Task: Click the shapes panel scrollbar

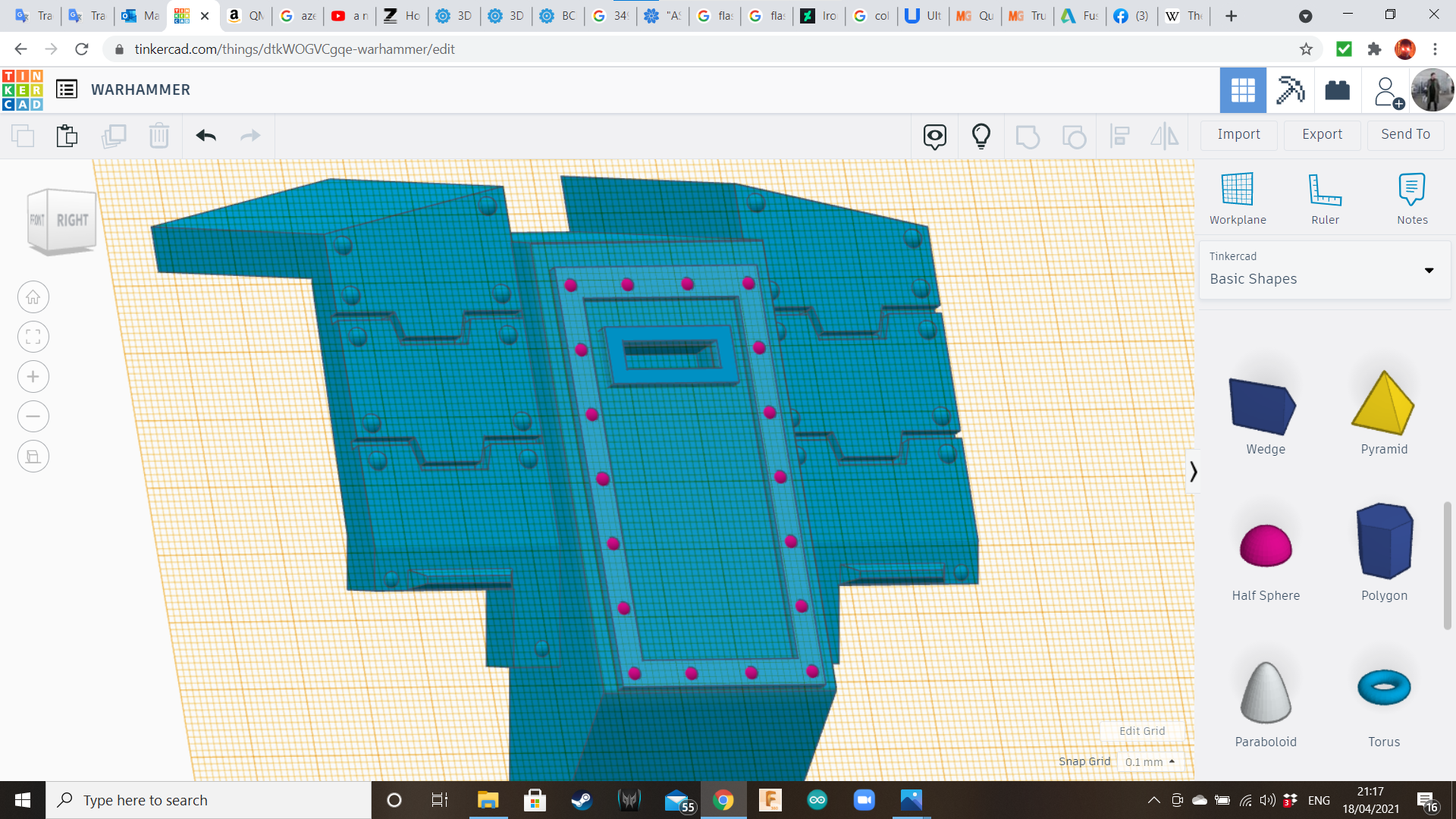Action: click(x=1447, y=565)
